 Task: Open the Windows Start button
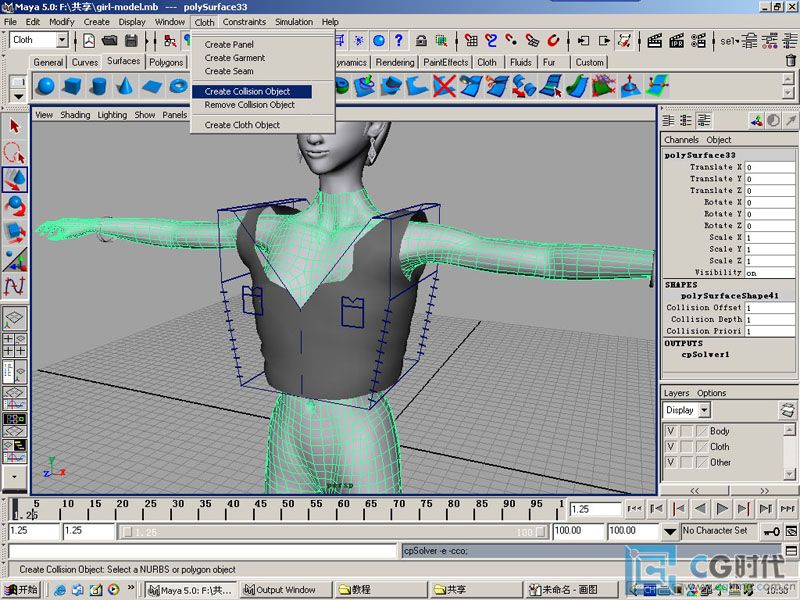(20, 590)
